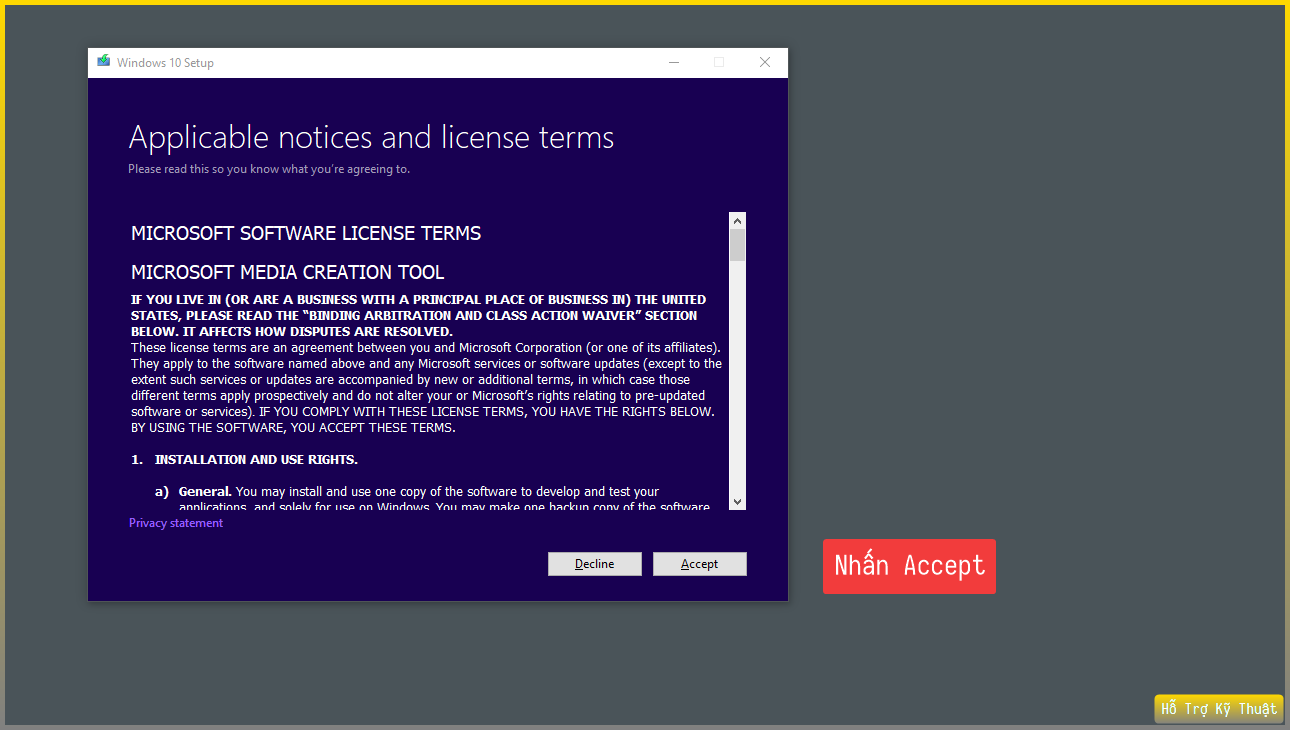1290x730 pixels.
Task: Click the 'Hỗ Trợ Kỹ Thuật' button
Action: point(1219,709)
